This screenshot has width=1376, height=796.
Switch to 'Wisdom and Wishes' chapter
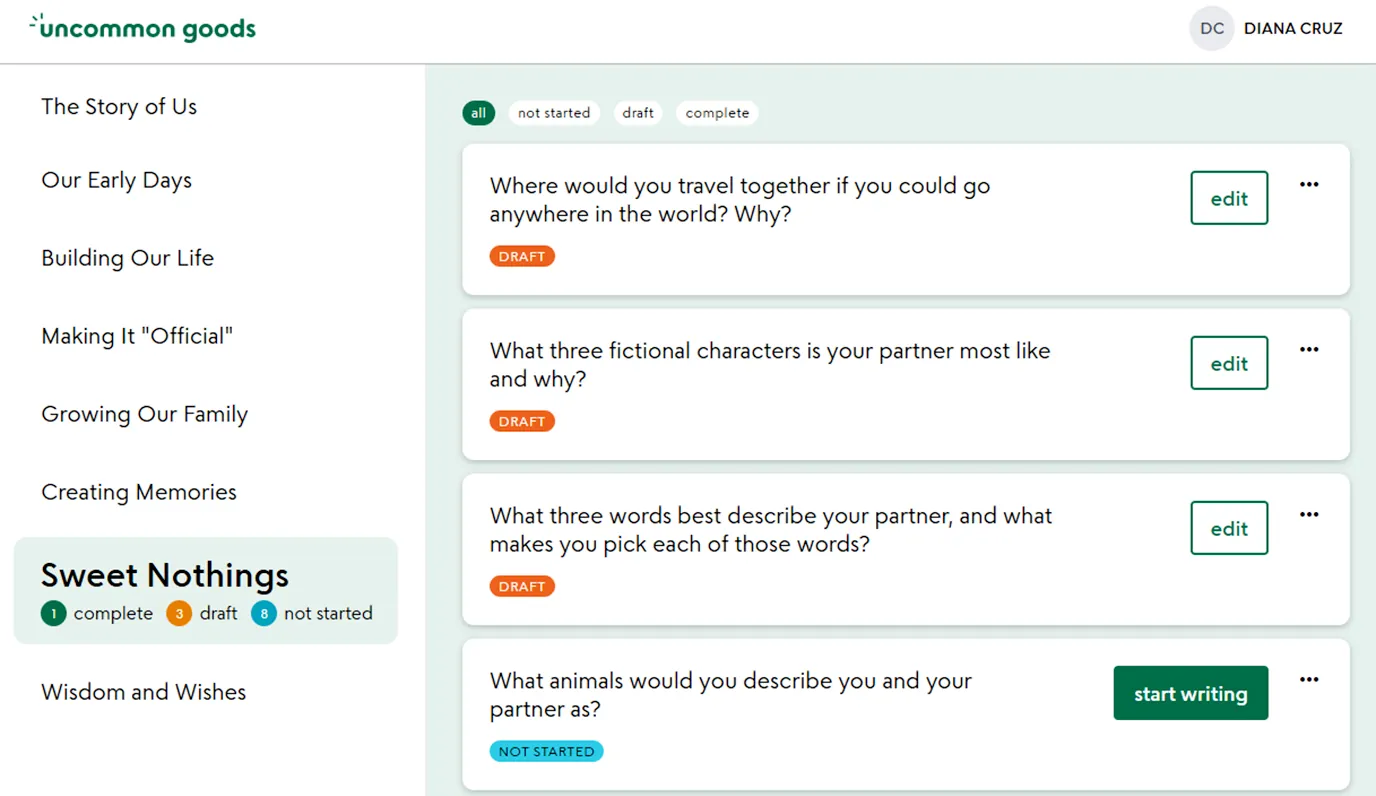pos(143,692)
